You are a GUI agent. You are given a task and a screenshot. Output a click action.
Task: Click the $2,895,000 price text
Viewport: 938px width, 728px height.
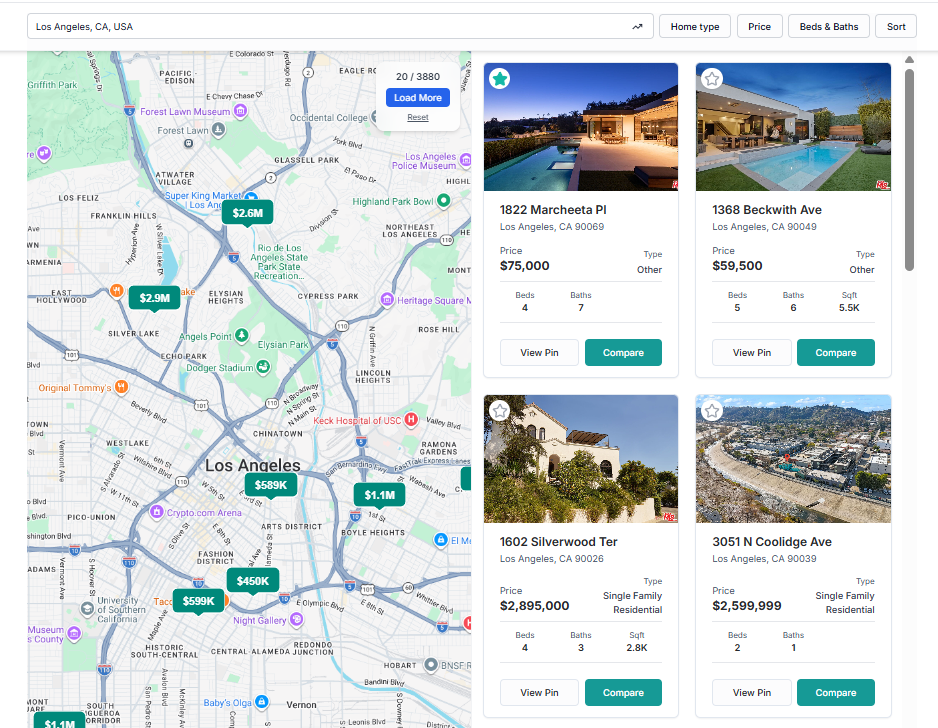(x=534, y=606)
